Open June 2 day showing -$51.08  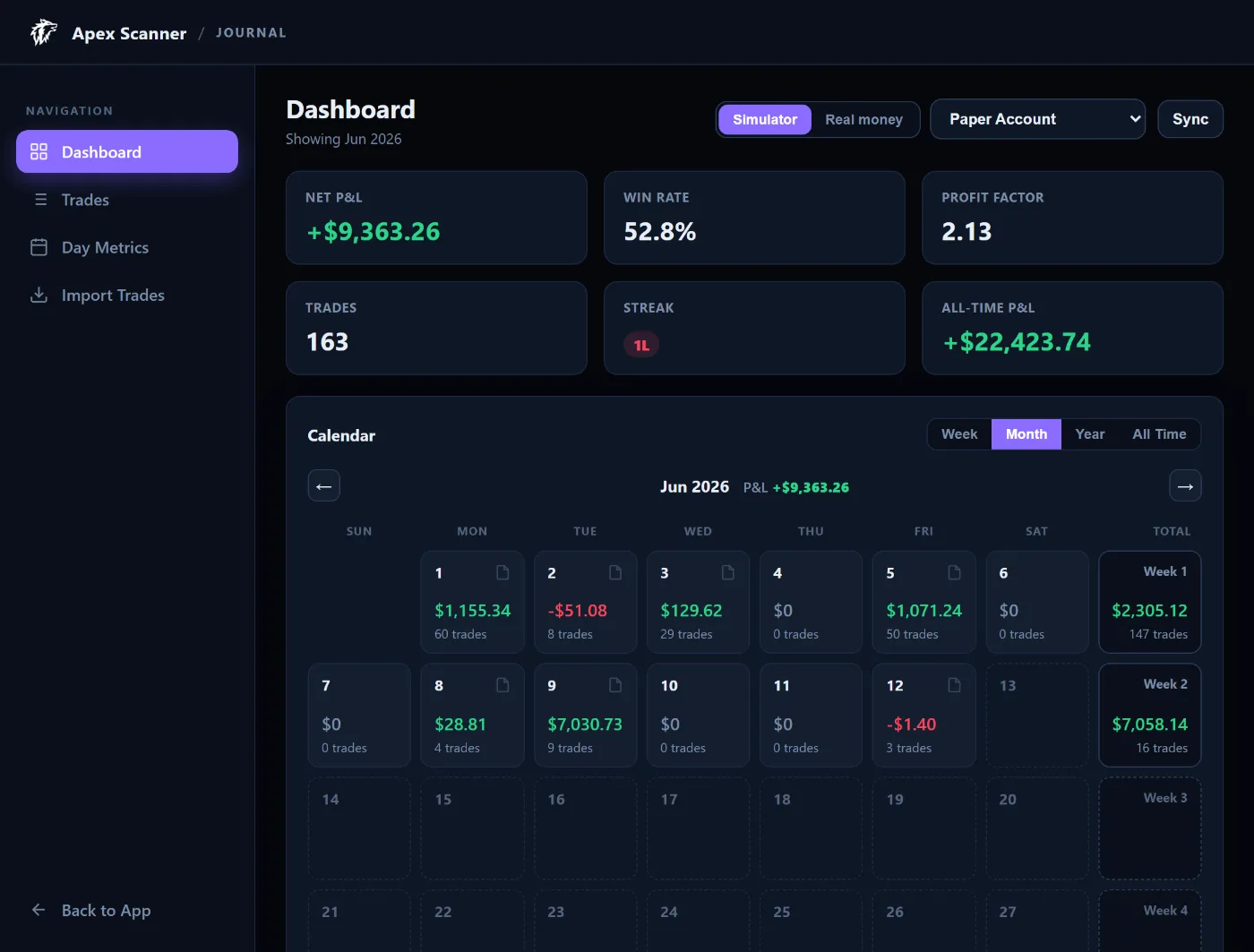585,602
